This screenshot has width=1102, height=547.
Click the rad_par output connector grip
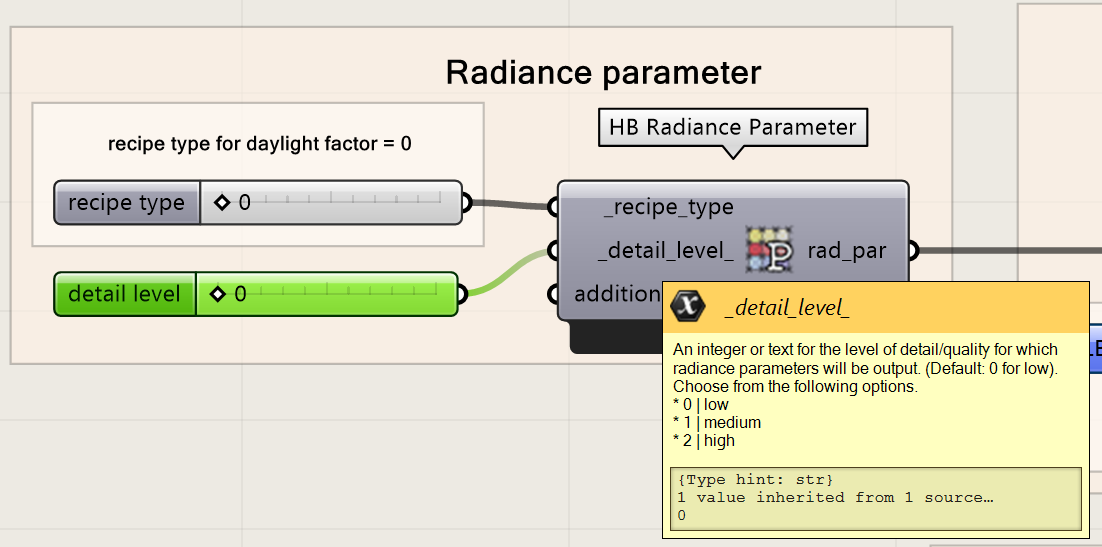pos(912,250)
